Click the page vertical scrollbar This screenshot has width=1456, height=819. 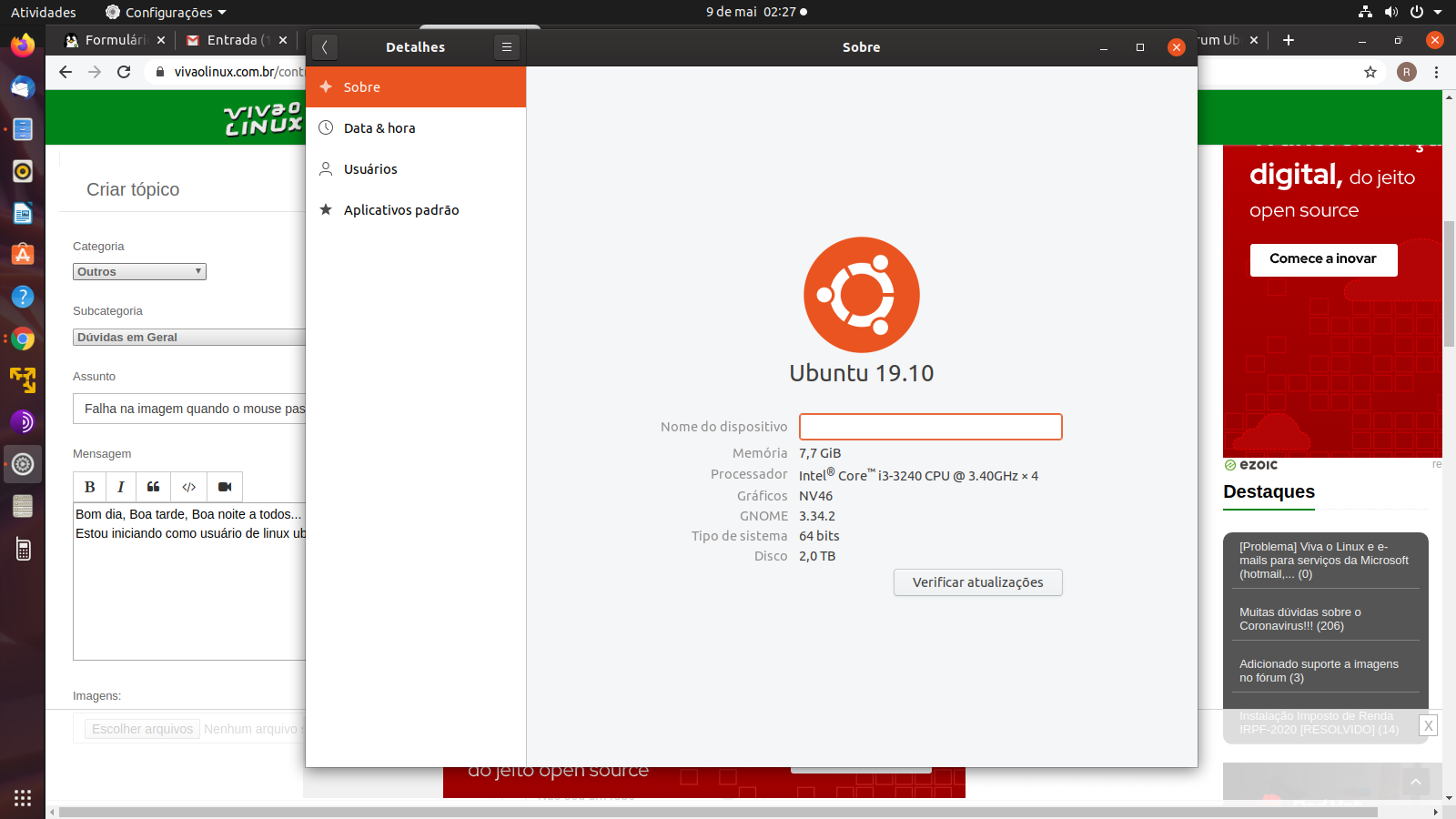pos(1449,284)
